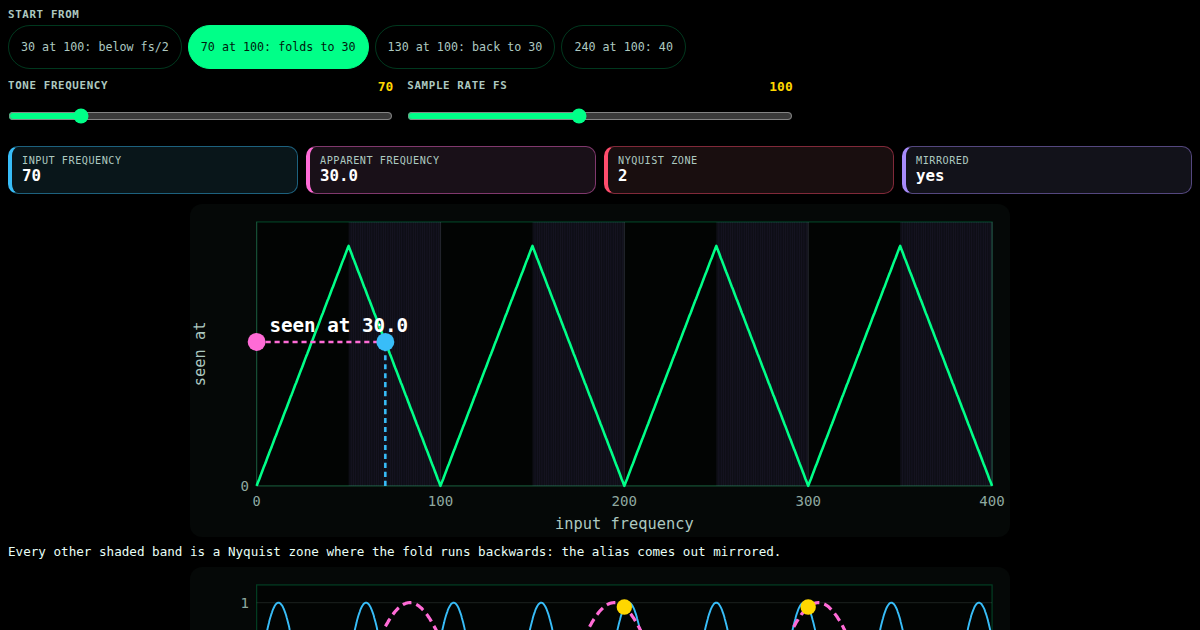Click the 'START FROM' heading
1200x630 pixels.
point(44,14)
